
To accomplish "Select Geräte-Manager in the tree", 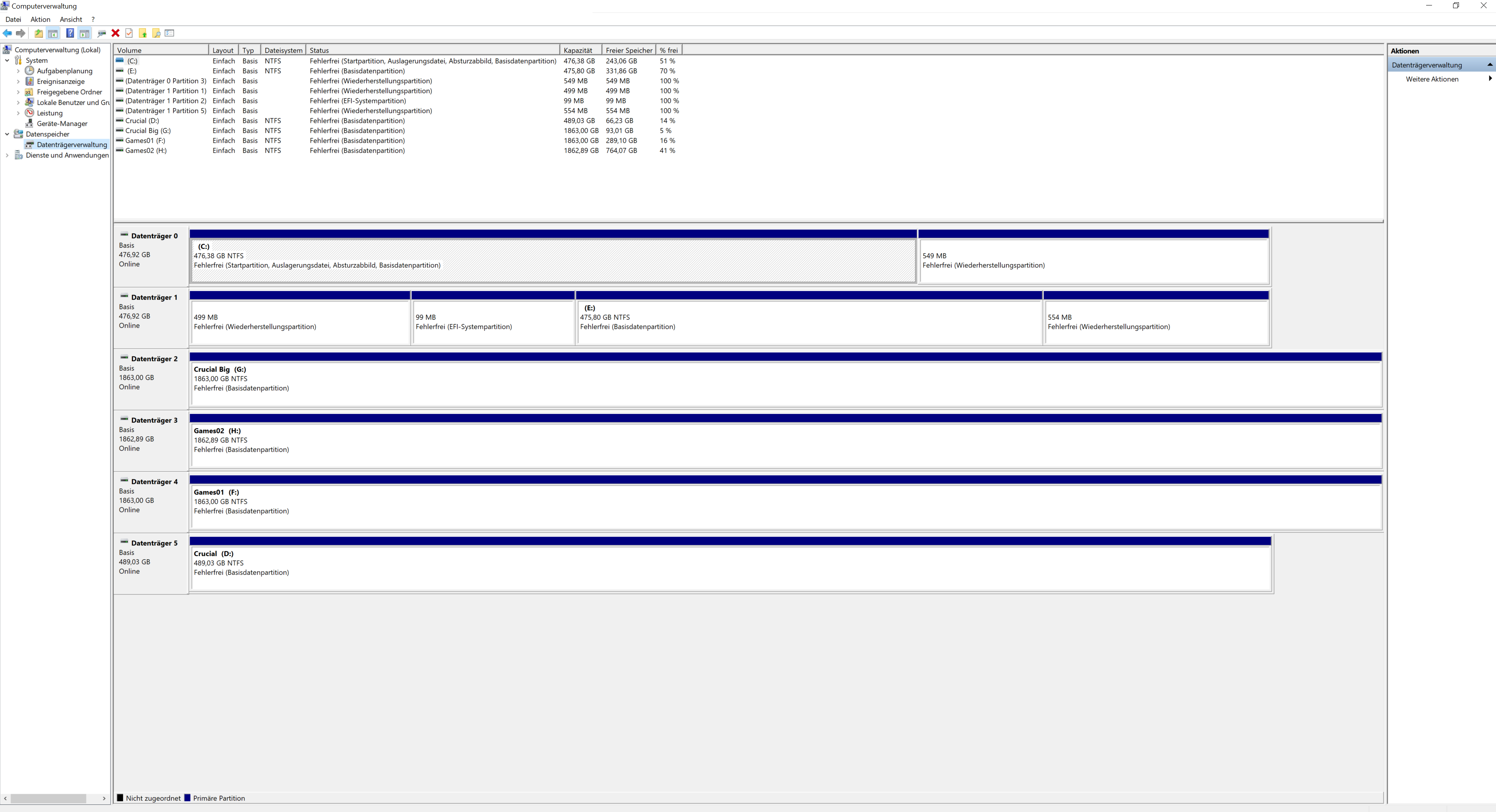I will pos(62,124).
